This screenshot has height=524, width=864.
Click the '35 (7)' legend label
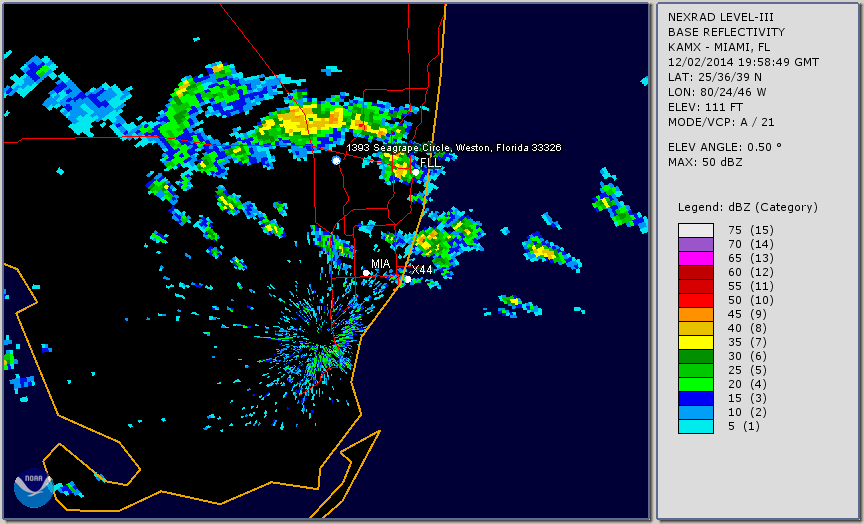747,342
